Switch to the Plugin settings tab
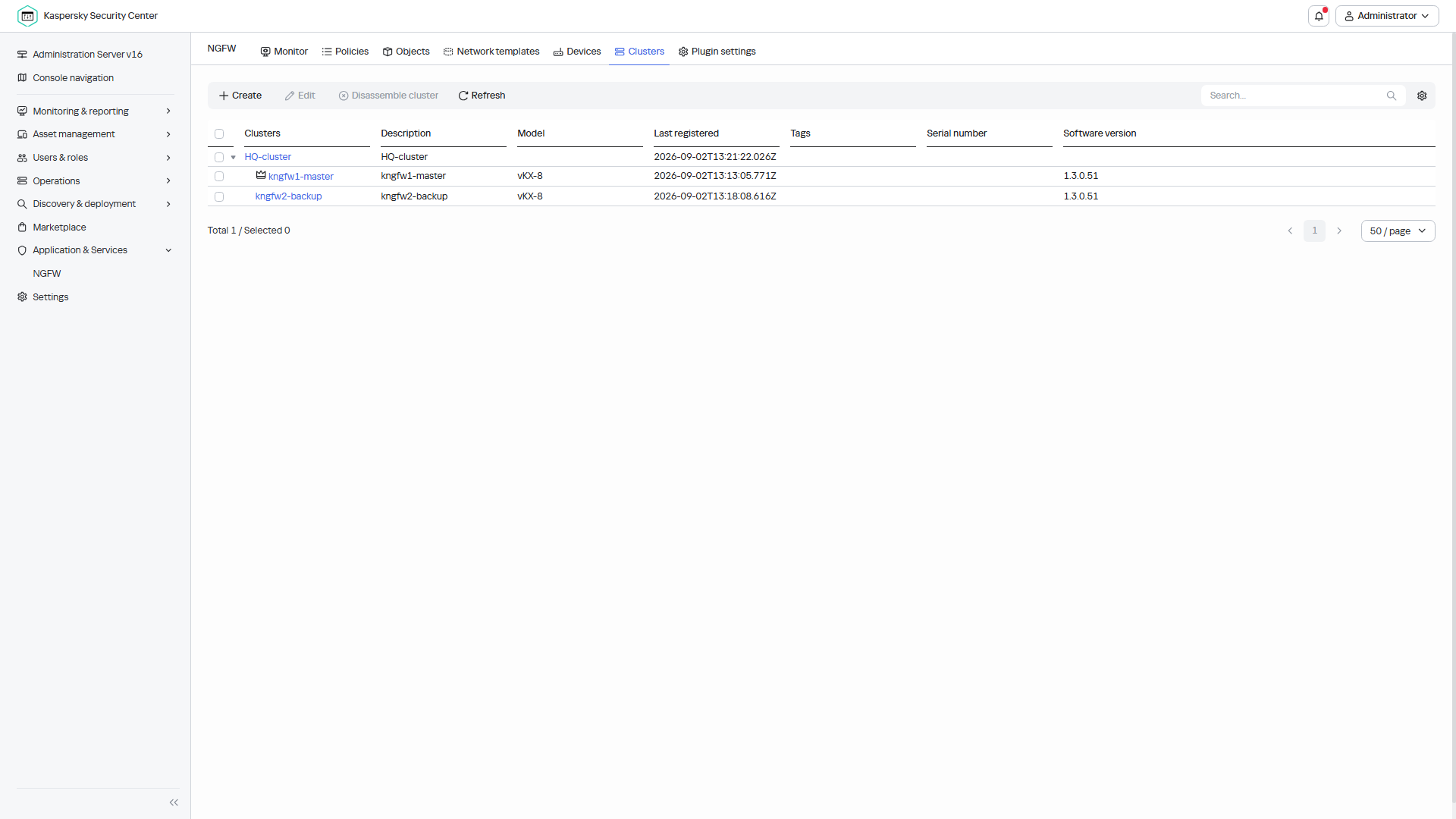Screen dimensions: 1456x819 tap(717, 52)
